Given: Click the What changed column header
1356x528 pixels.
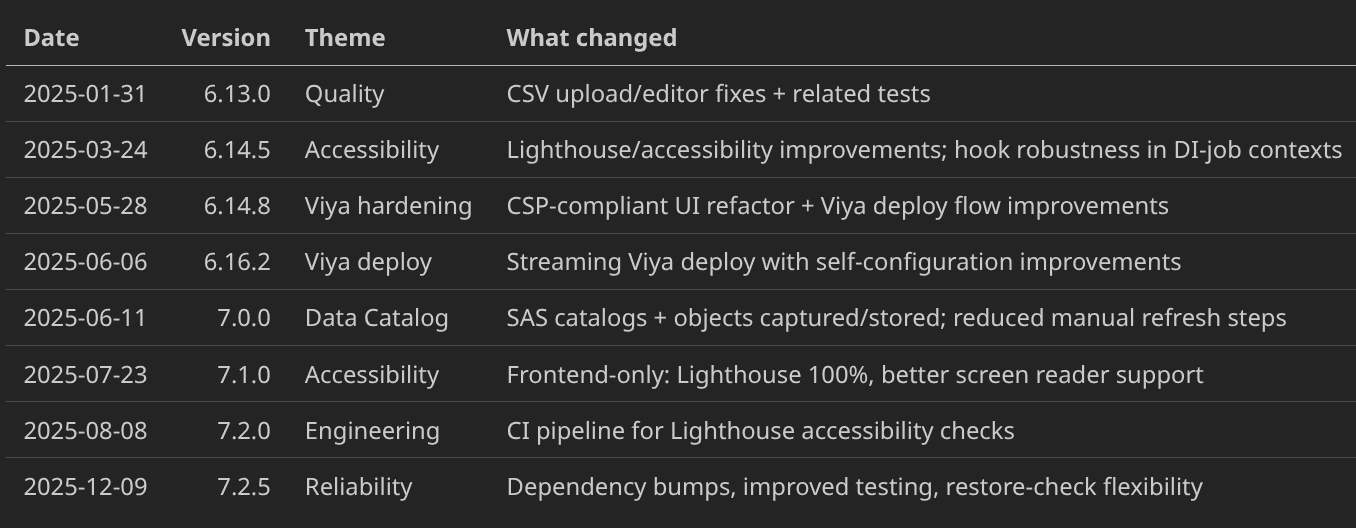Looking at the screenshot, I should pyautogui.click(x=591, y=38).
